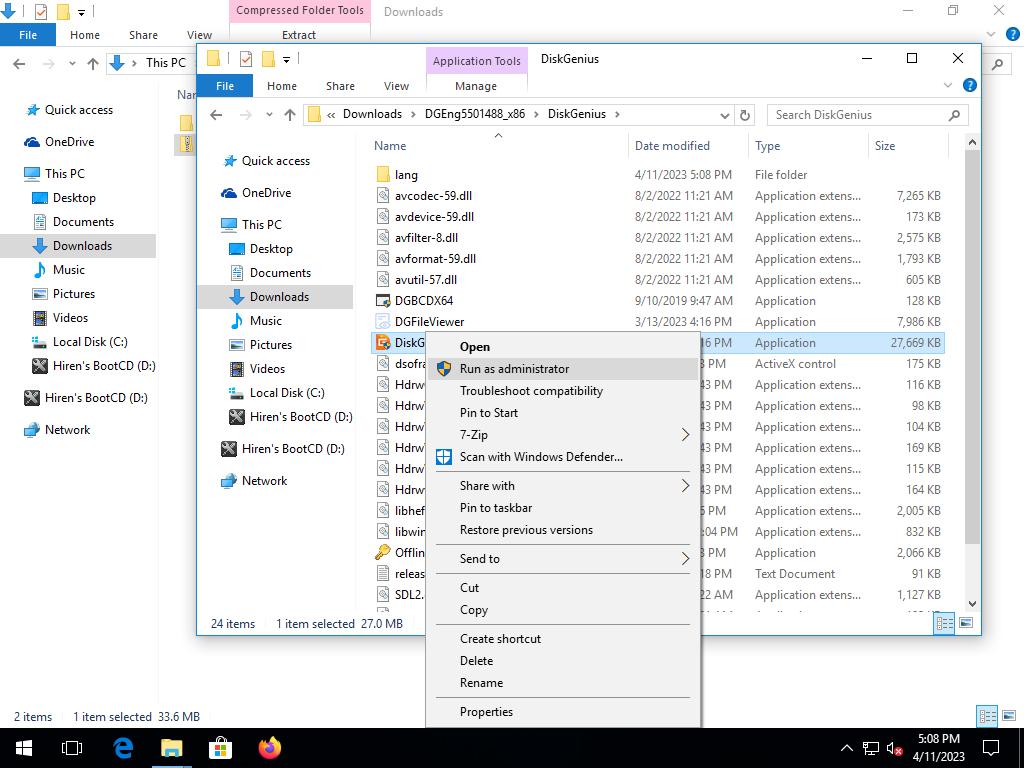This screenshot has height=768, width=1024.
Task: Select Scan with Windows Defender option
Action: coord(540,457)
